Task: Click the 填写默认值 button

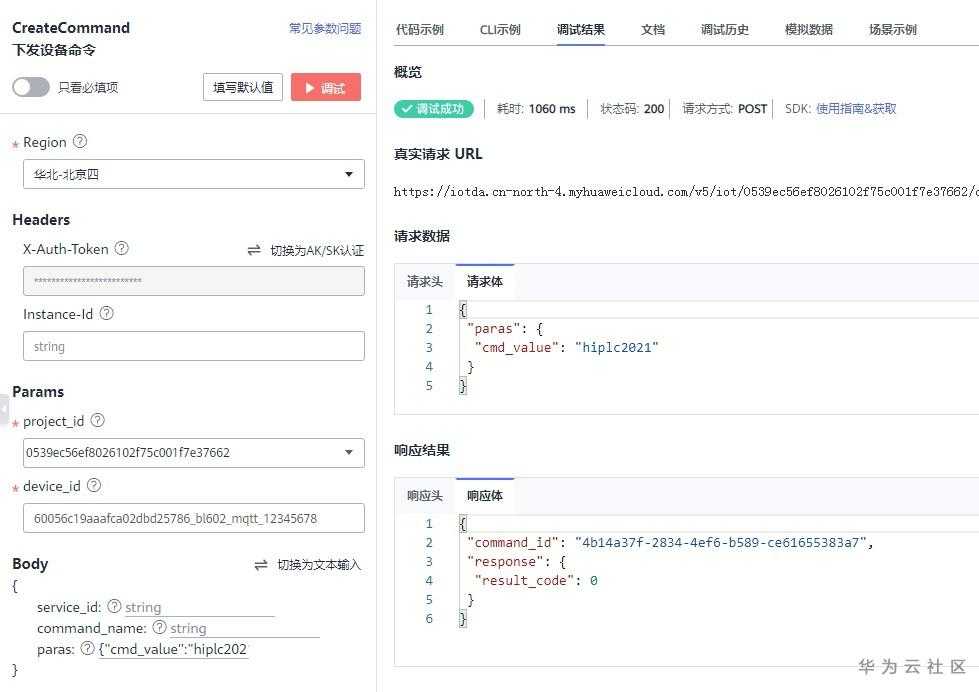Action: point(243,88)
